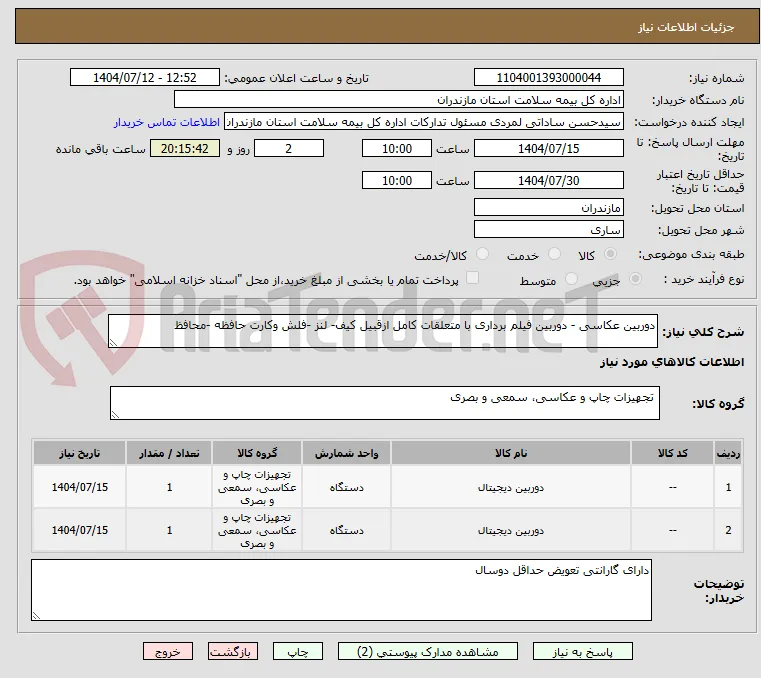Viewport: 761px width, 678px height.
Task: Click the announcement date 1404/07/12 field
Action: coord(145,77)
